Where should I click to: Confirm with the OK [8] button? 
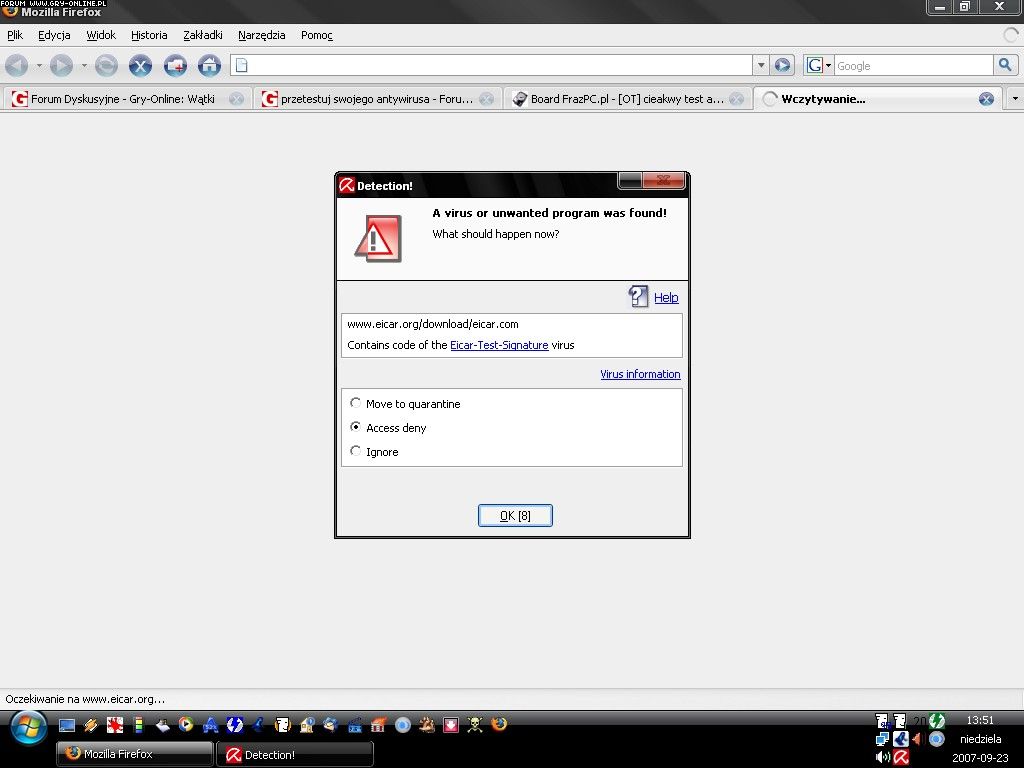[x=515, y=515]
